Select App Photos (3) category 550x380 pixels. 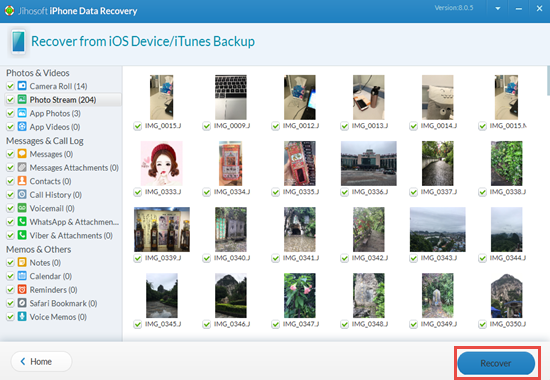pos(55,113)
